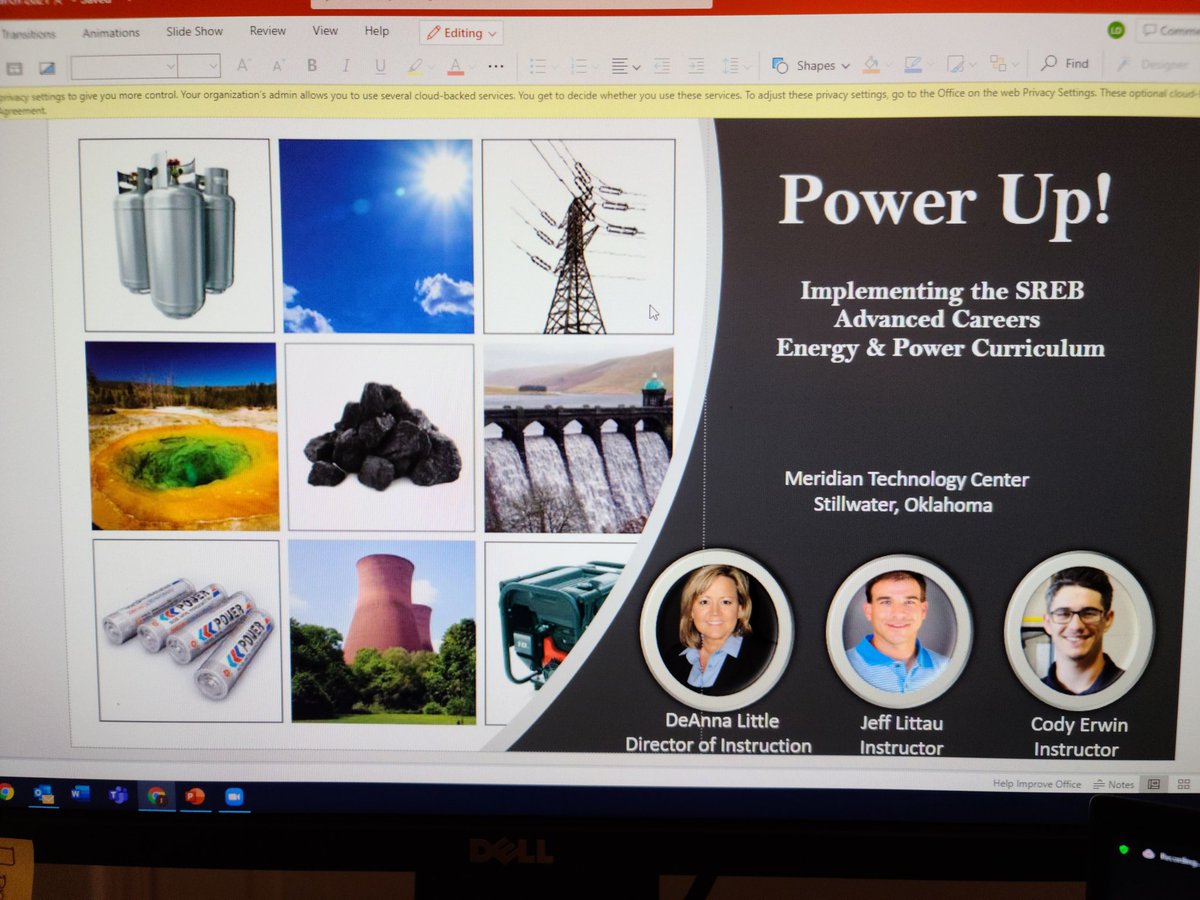Apply numbered list formatting
Screen dimensions: 1200x900
[577, 67]
